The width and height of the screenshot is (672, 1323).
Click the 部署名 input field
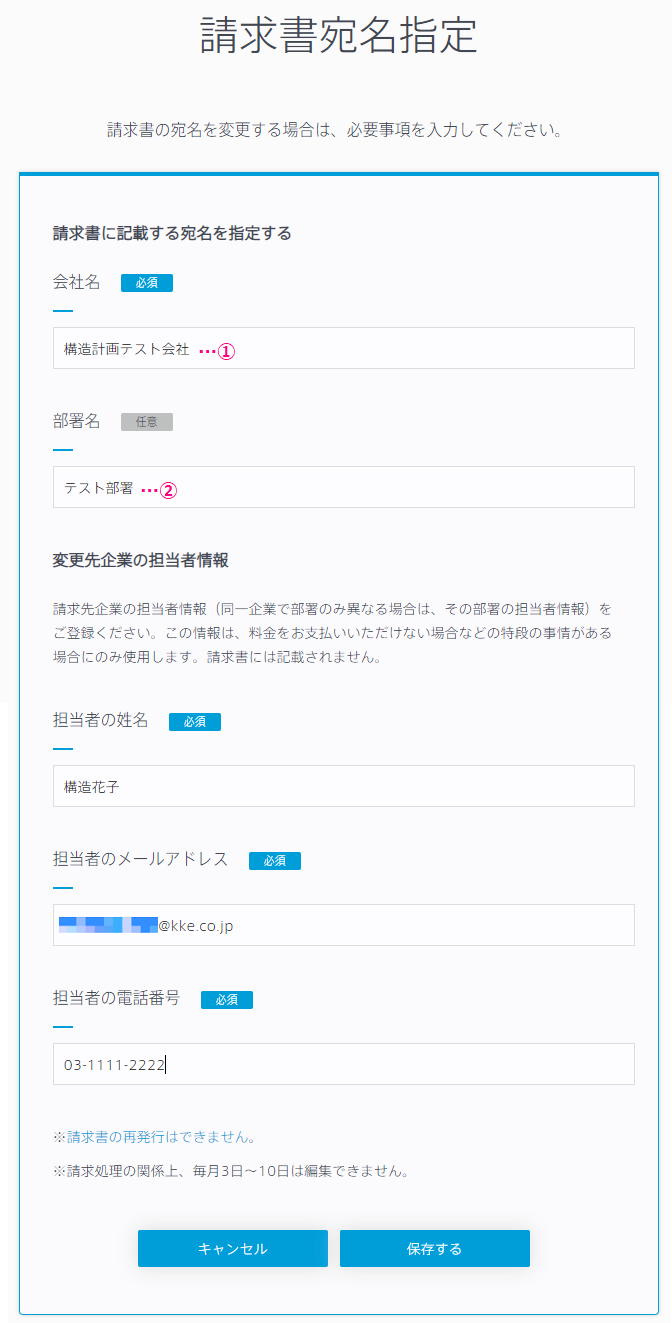343,487
